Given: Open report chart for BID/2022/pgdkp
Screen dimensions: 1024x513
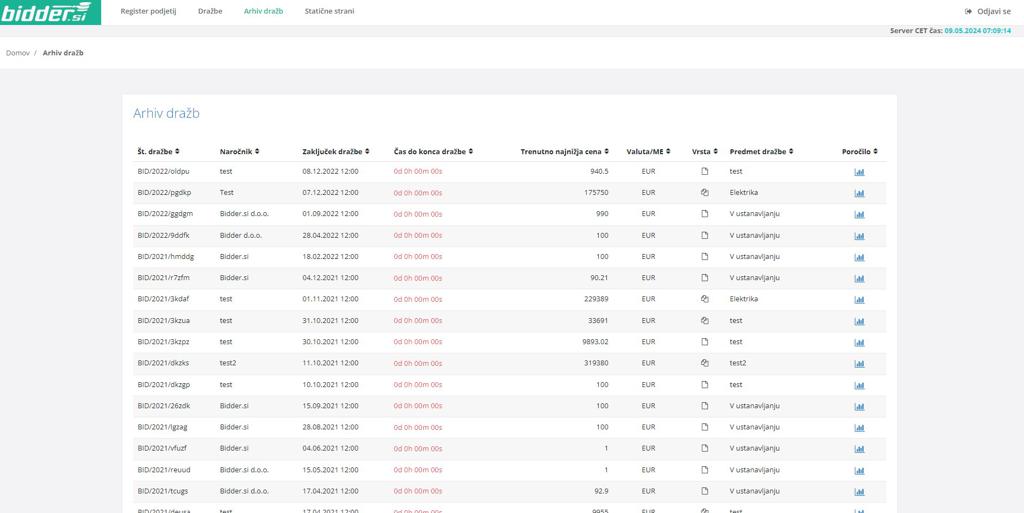Looking at the screenshot, I should (859, 193).
